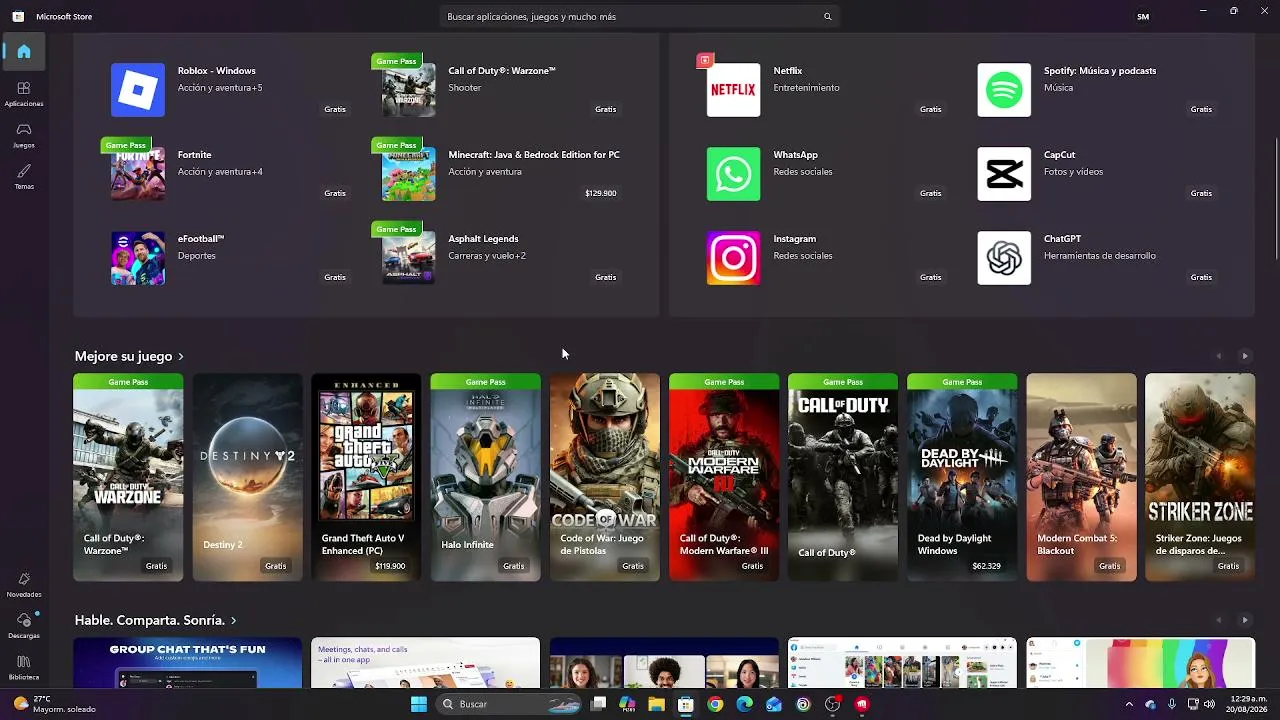The height and width of the screenshot is (720, 1280).
Task: Show hidden system tray icons
Action: point(1129,704)
